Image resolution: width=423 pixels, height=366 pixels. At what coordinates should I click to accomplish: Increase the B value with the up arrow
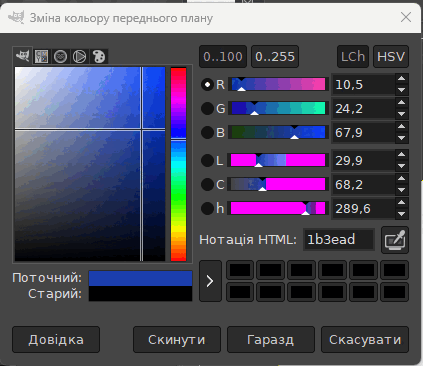coord(402,127)
